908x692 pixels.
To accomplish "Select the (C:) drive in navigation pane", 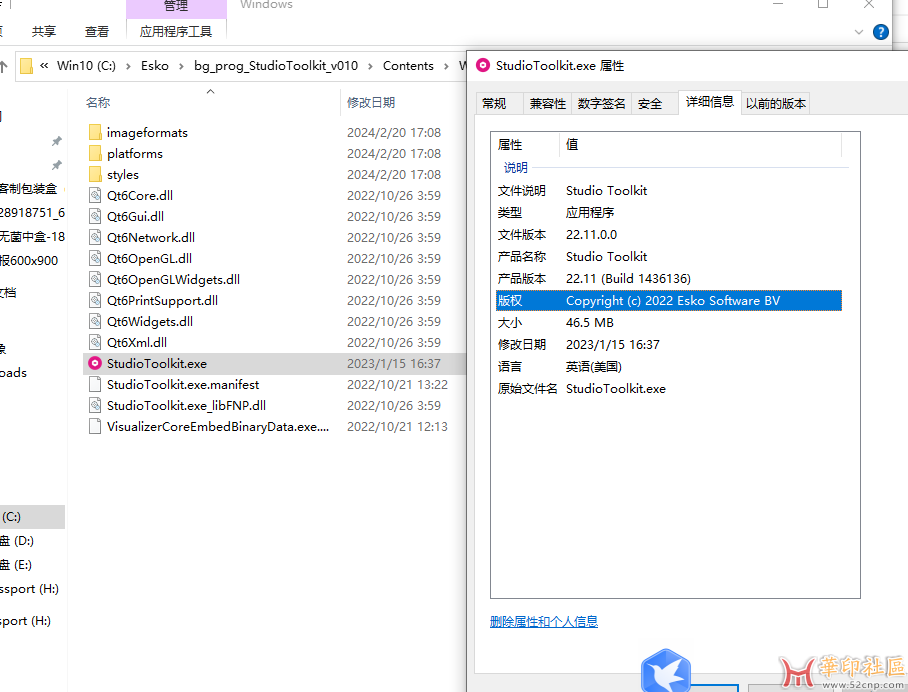I will click(x=32, y=517).
